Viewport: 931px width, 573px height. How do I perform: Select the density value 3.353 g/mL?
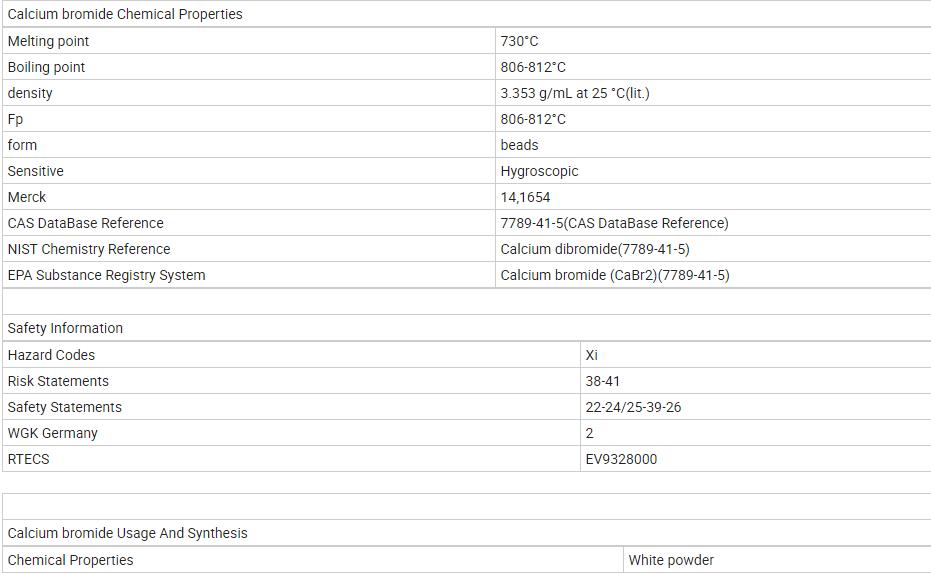click(x=574, y=93)
